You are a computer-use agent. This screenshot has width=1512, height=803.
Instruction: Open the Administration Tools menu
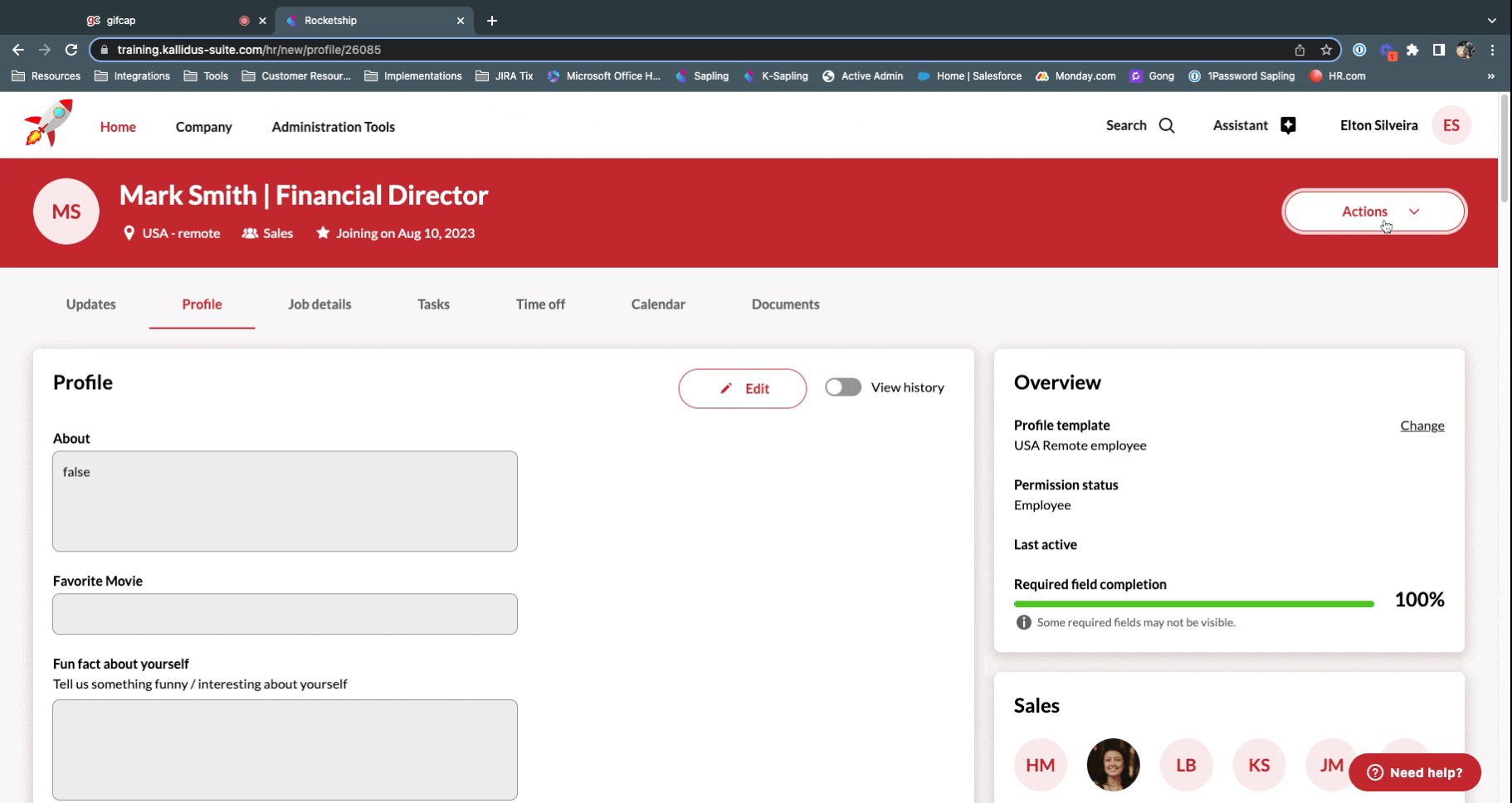click(333, 127)
